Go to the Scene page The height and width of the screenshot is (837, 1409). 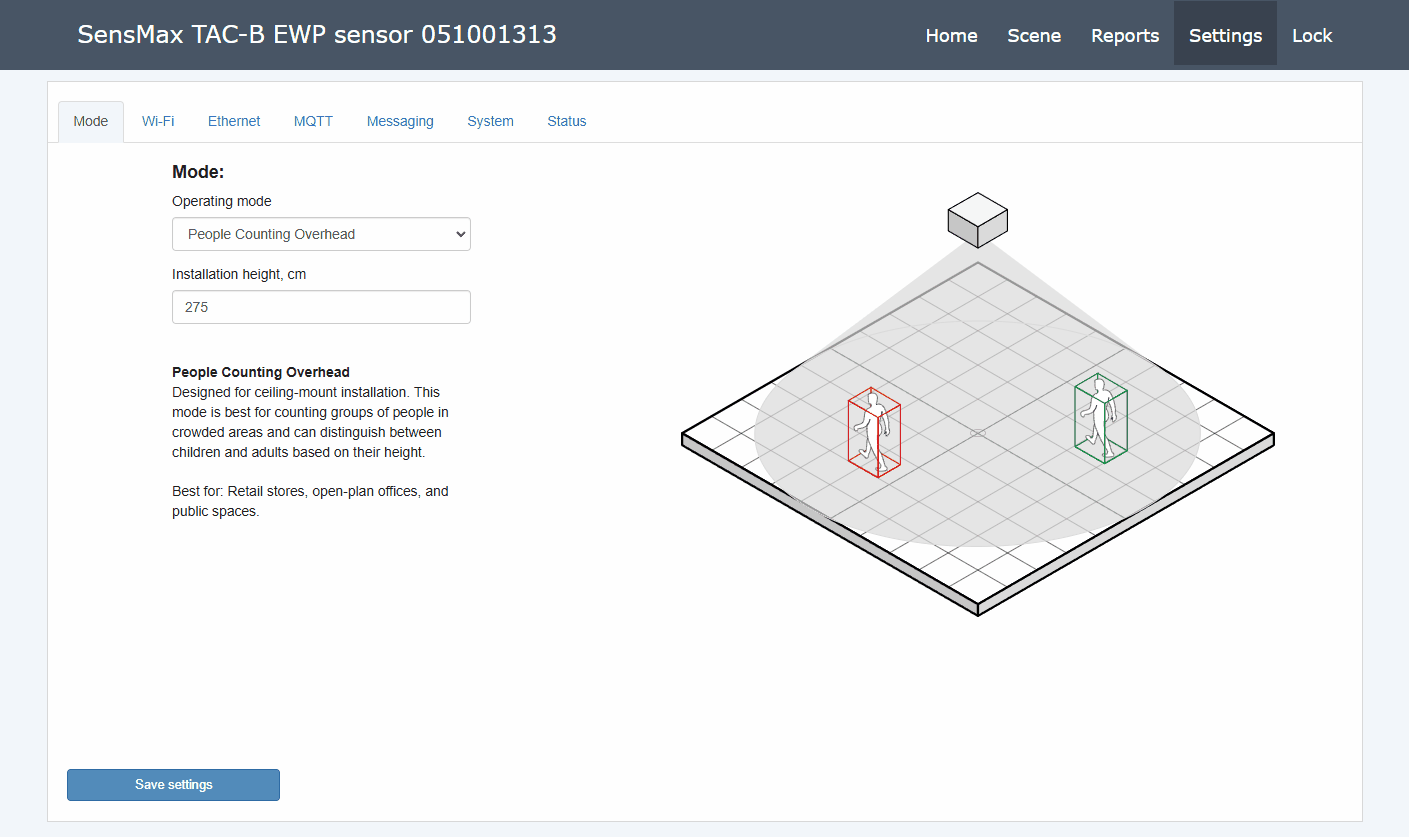tap(1034, 35)
